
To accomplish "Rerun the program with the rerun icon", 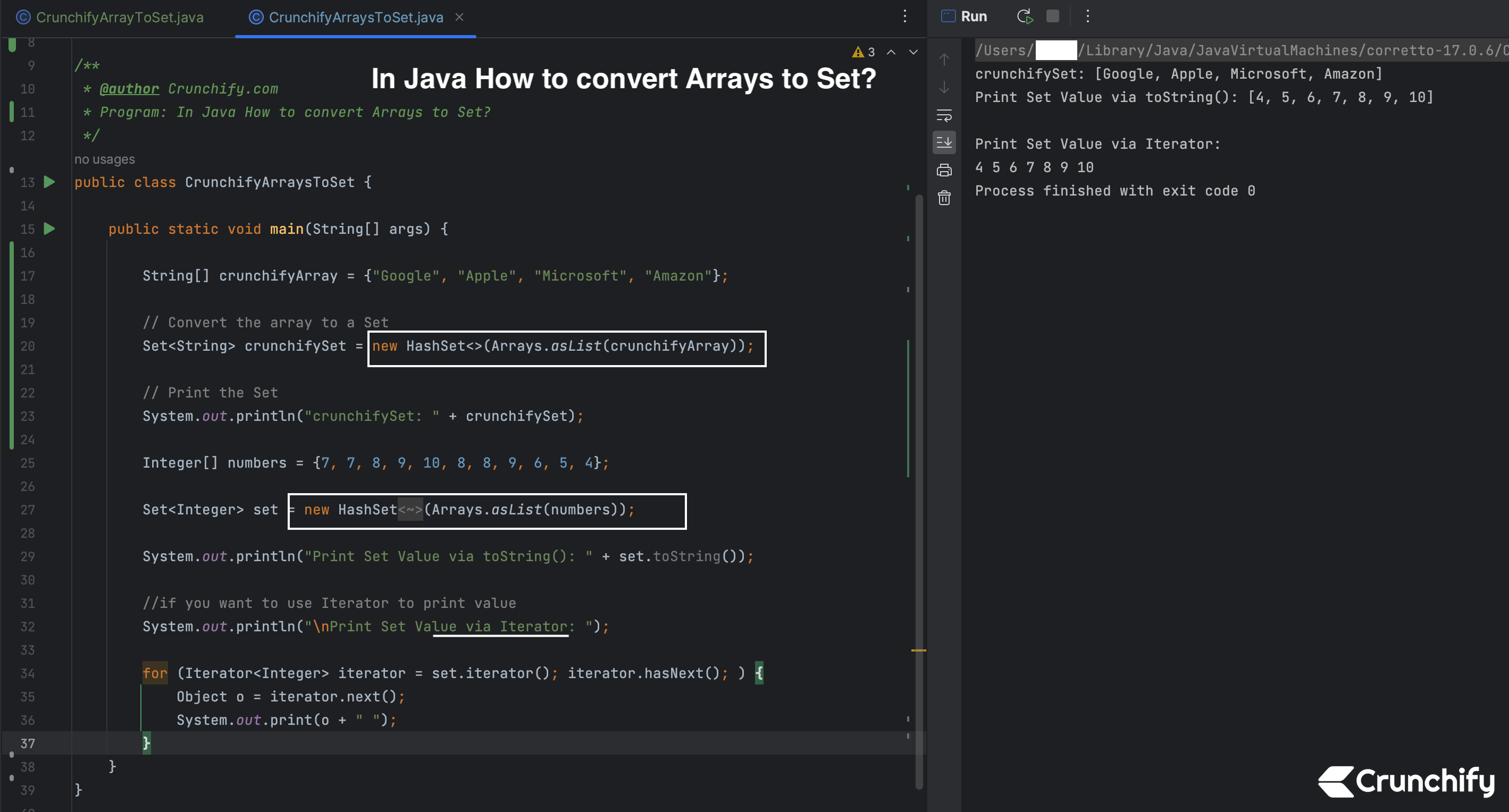I will tap(1025, 16).
